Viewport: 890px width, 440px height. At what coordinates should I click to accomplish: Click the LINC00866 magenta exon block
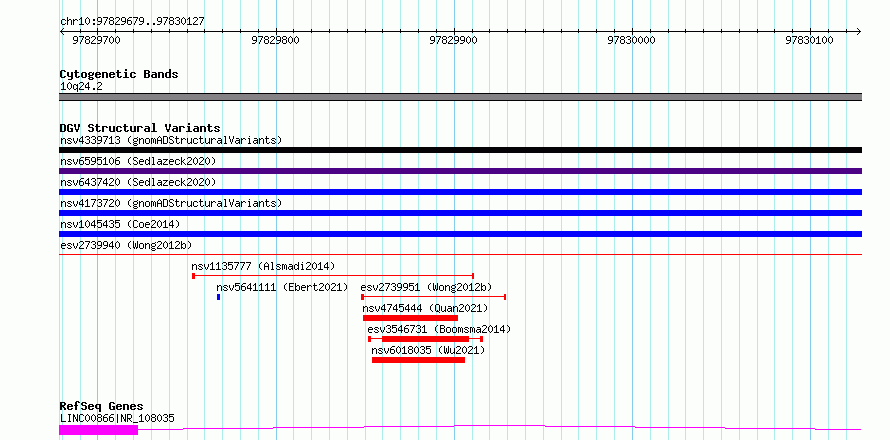(99, 430)
